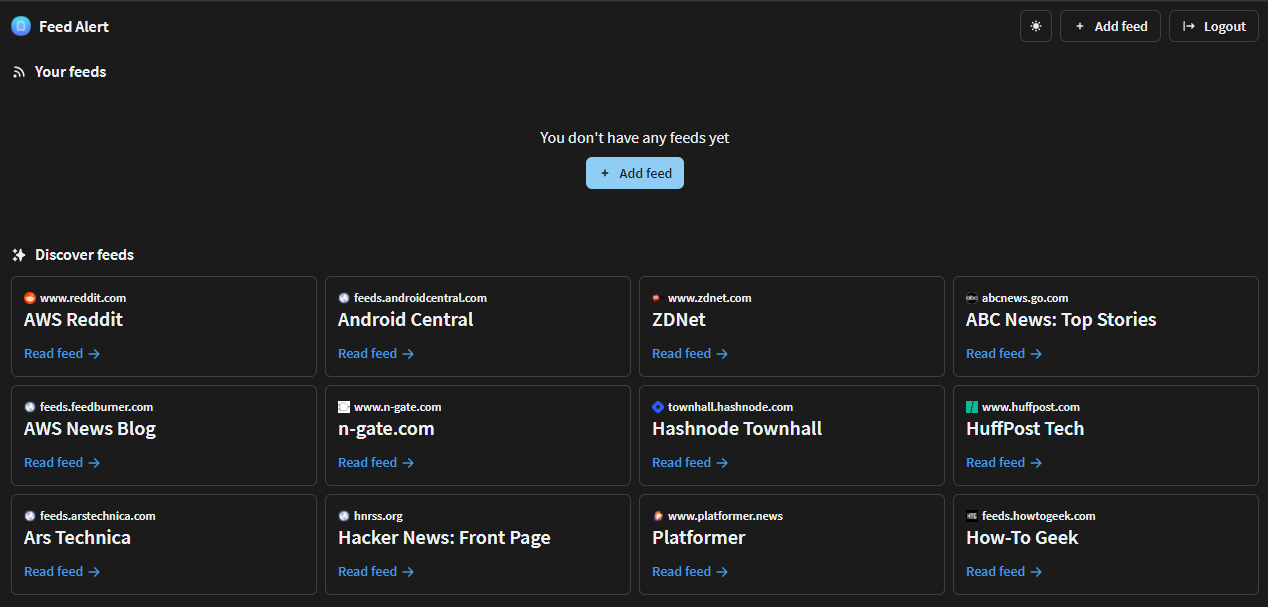Click the ABC News: Top Stories title
The width and height of the screenshot is (1268, 607).
1061,320
